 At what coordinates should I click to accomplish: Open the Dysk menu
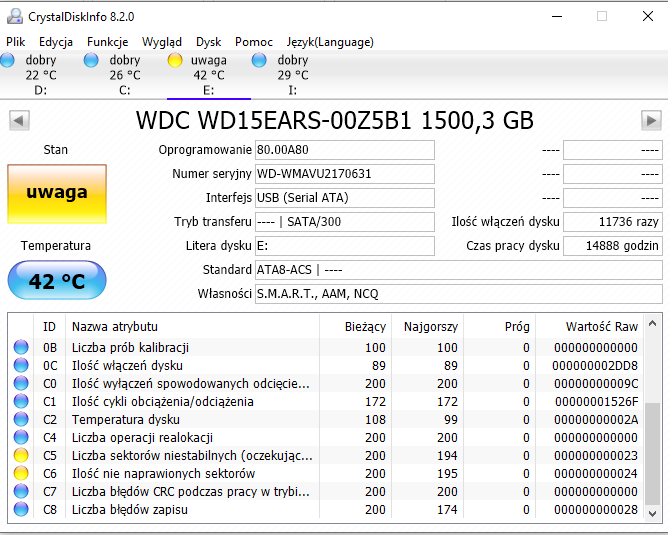coord(208,42)
